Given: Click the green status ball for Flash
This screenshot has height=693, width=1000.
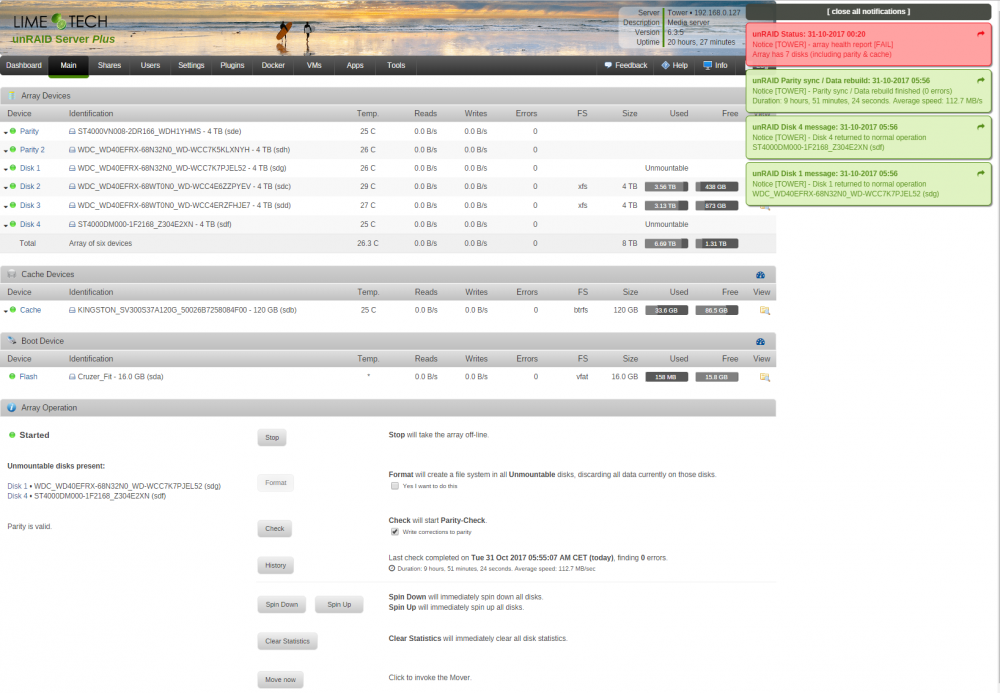Looking at the screenshot, I should coord(12,377).
